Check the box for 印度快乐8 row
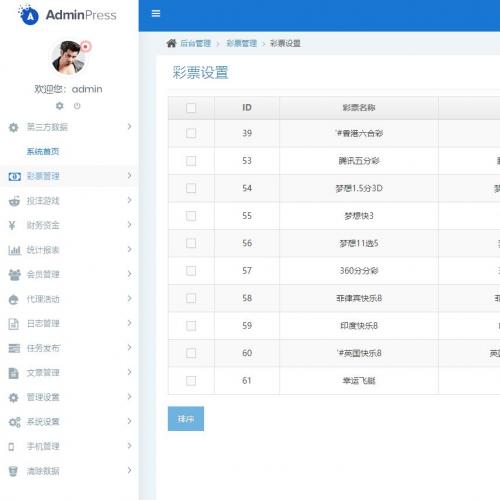The height and width of the screenshot is (500, 500). 191,326
